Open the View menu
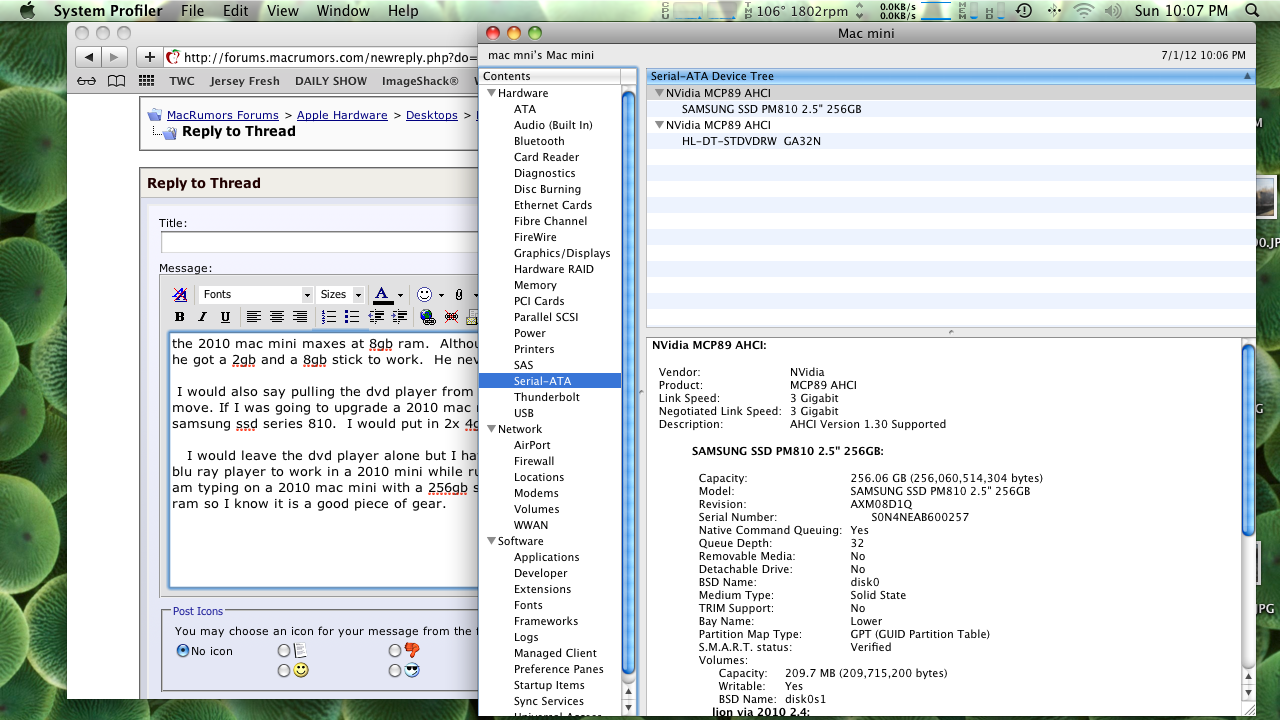The height and width of the screenshot is (720, 1280). [283, 11]
